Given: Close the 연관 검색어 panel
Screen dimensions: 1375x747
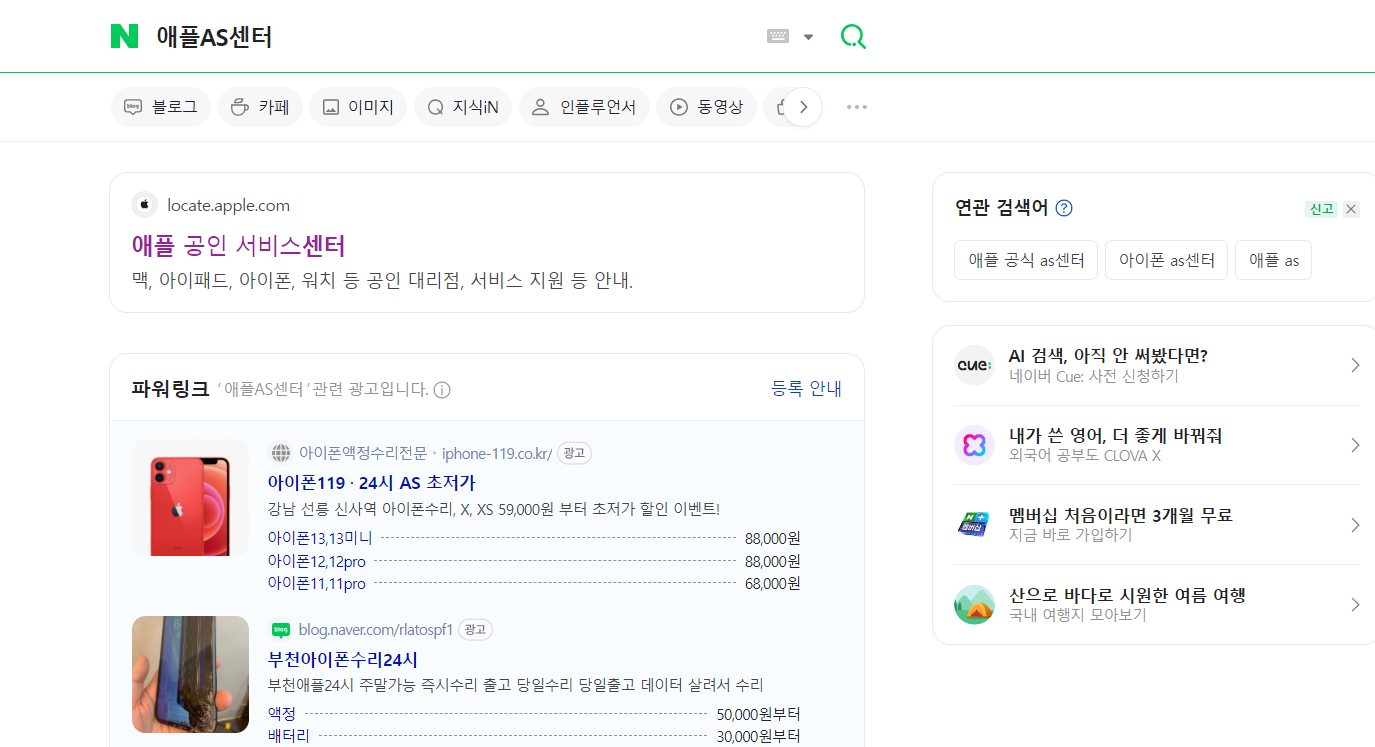Looking at the screenshot, I should 1351,209.
